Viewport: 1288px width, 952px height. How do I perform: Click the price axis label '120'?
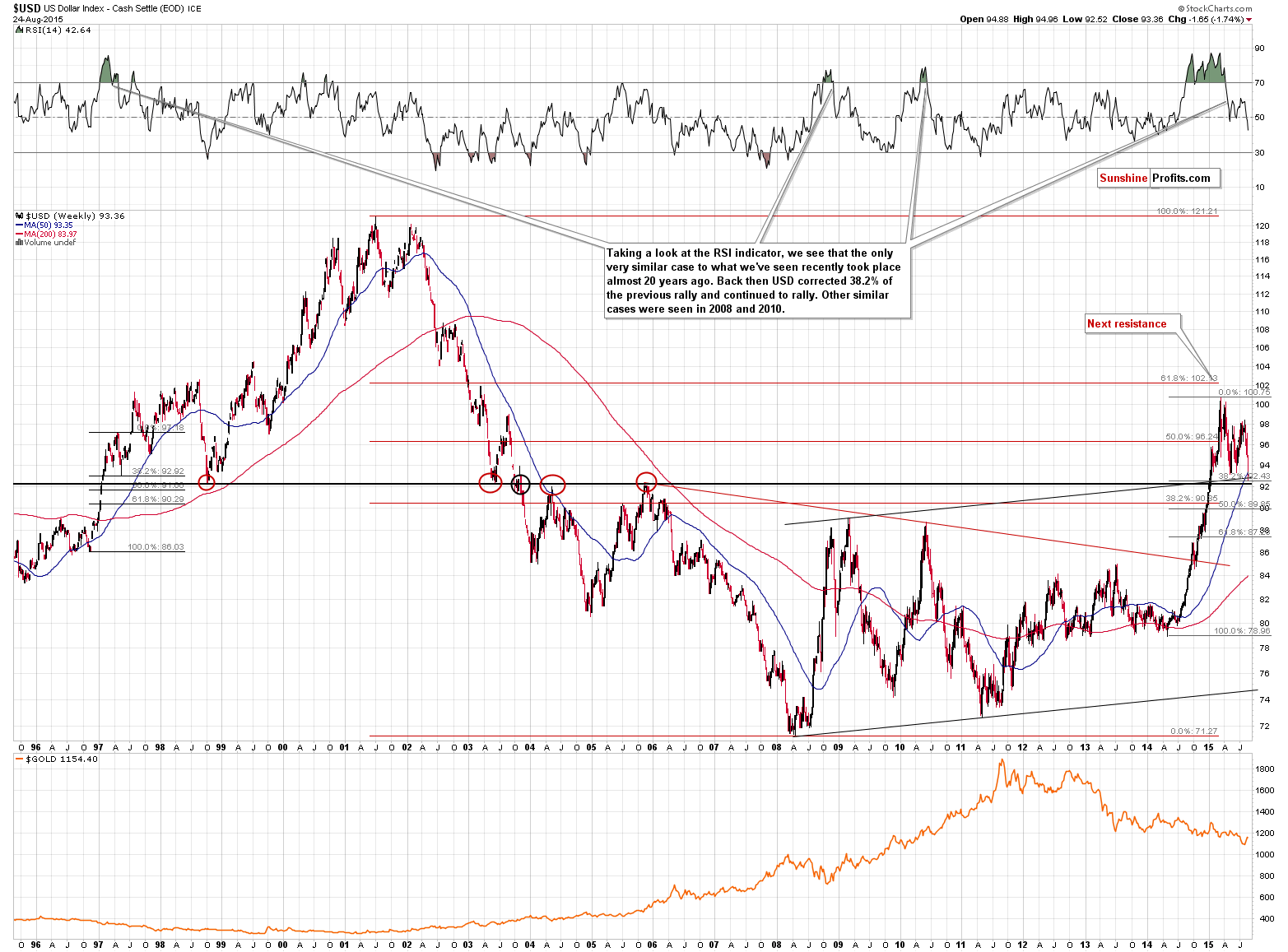[1262, 226]
